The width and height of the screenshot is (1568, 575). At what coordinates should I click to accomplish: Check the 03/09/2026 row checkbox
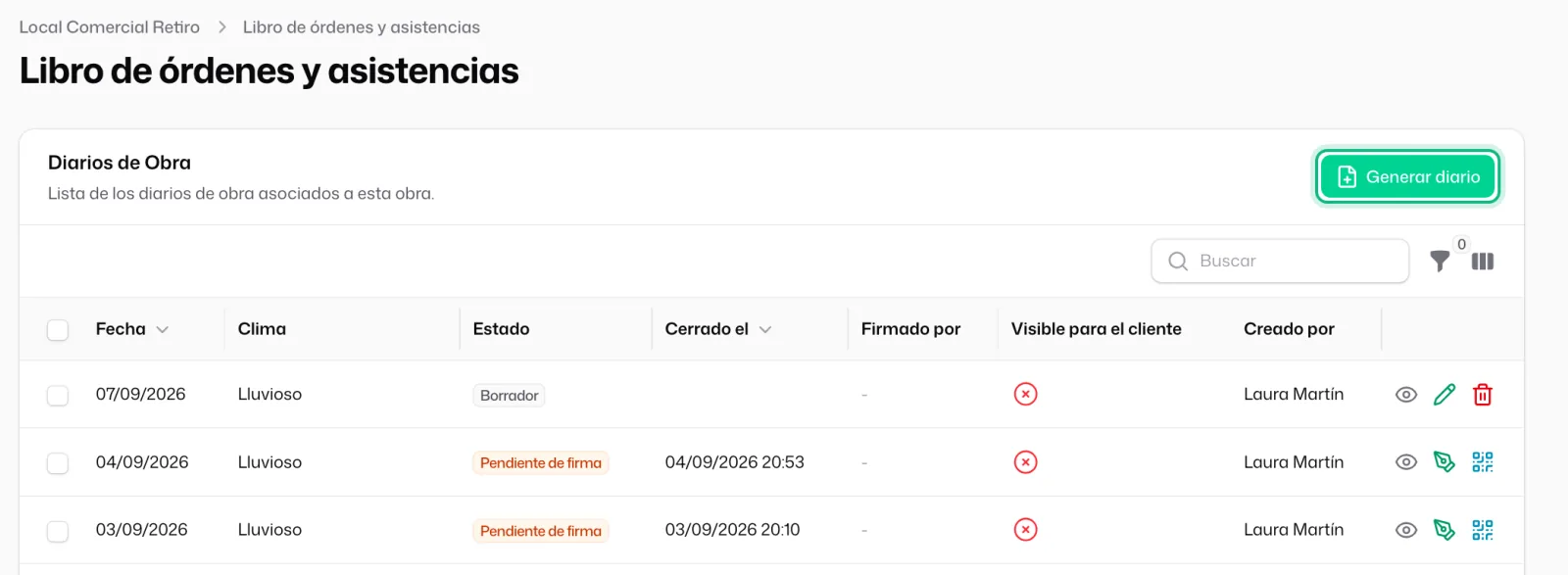click(x=58, y=531)
